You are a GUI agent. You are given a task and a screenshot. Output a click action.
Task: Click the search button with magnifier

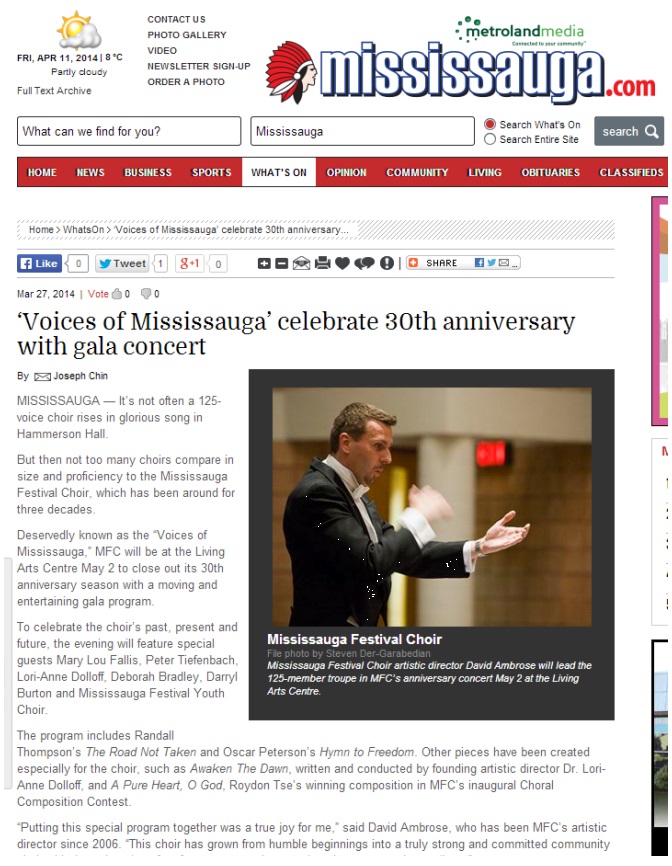[629, 131]
